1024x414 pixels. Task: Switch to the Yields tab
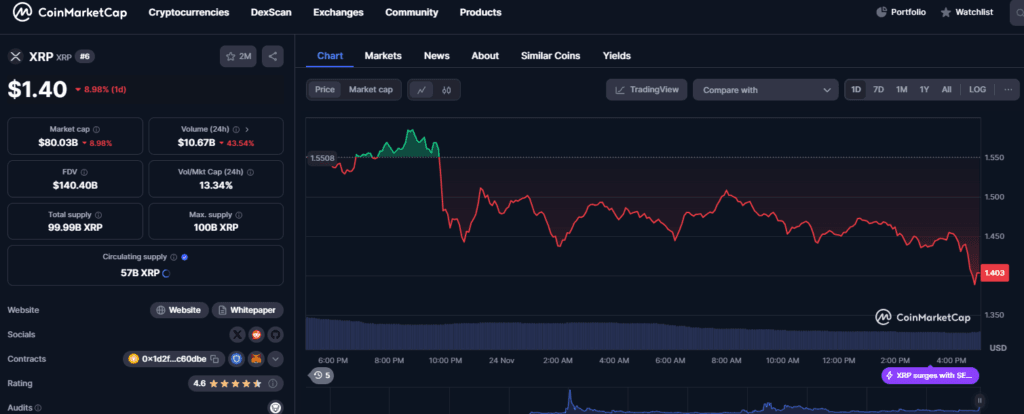616,56
